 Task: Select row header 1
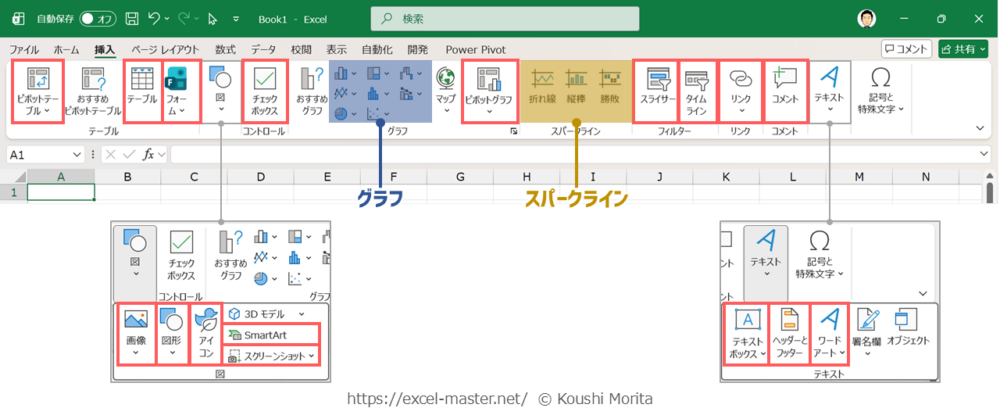(x=13, y=192)
